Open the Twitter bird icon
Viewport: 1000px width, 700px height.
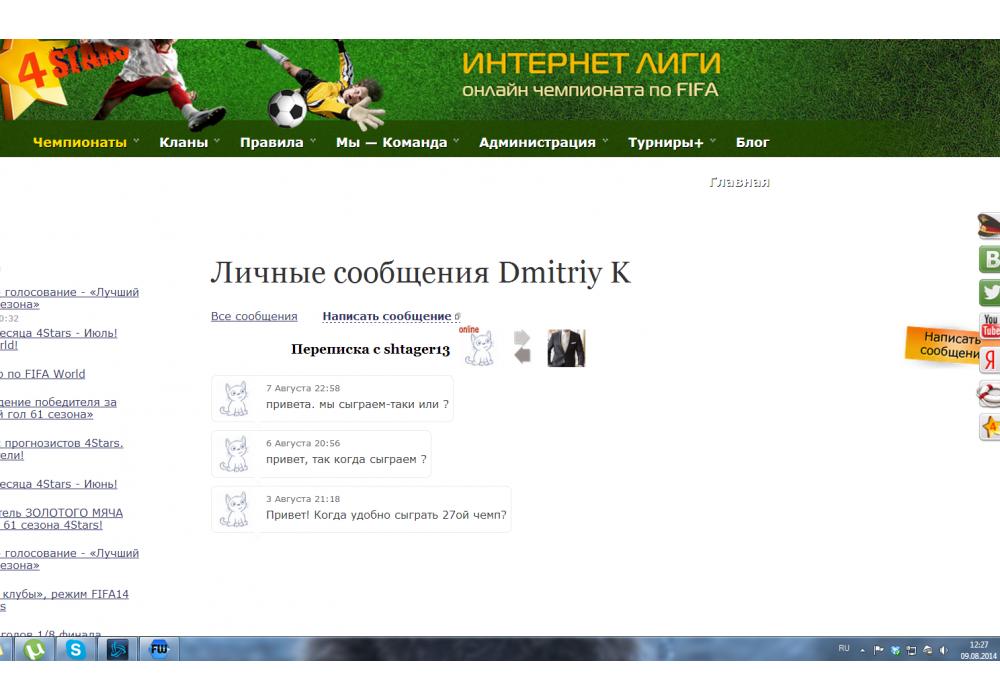click(x=989, y=293)
